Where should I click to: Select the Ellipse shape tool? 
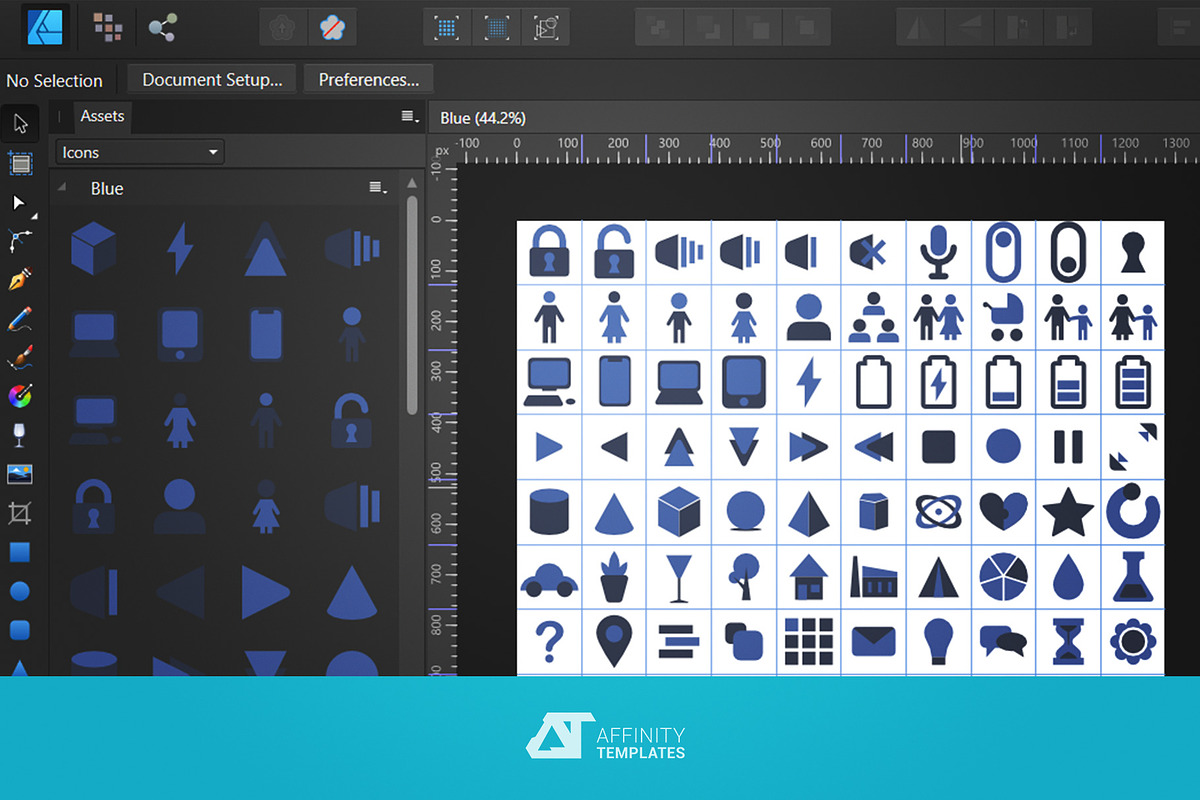(x=20, y=591)
